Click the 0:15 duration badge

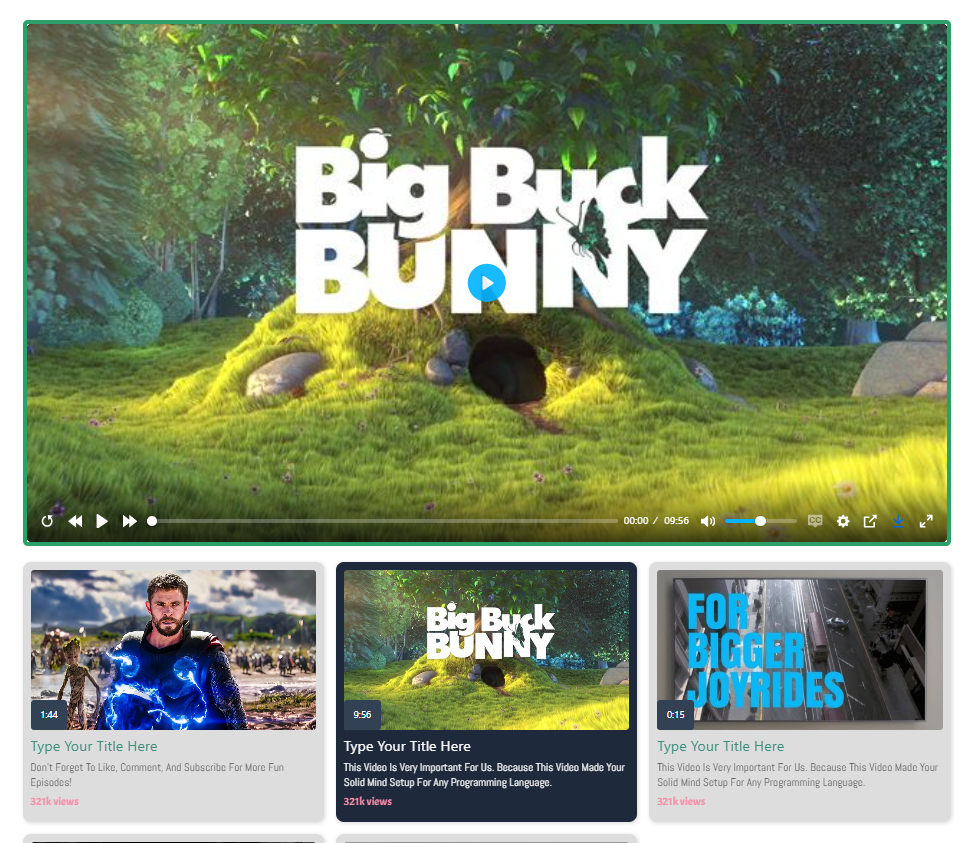pos(675,715)
